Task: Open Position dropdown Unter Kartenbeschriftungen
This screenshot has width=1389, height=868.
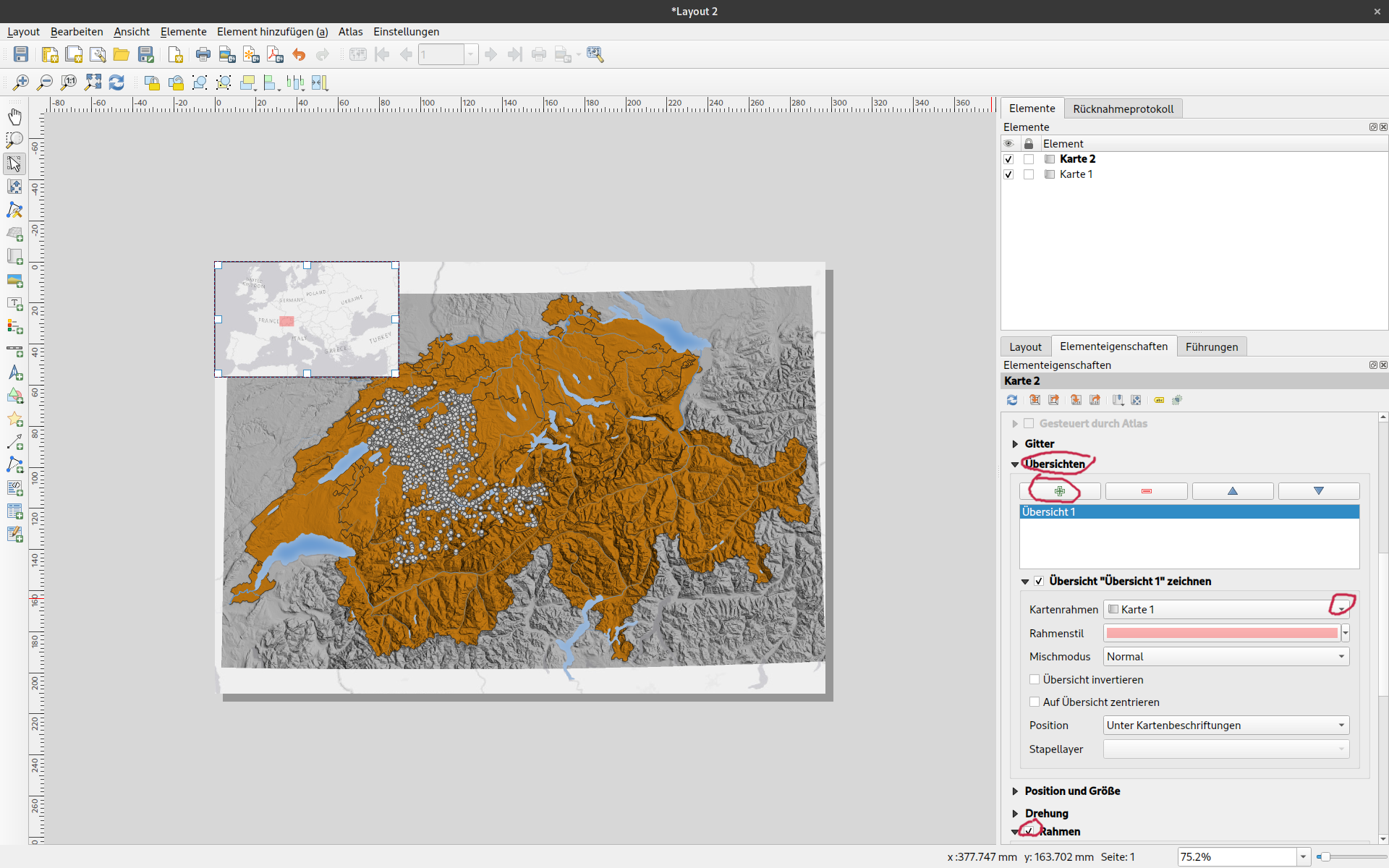Action: 1226,725
